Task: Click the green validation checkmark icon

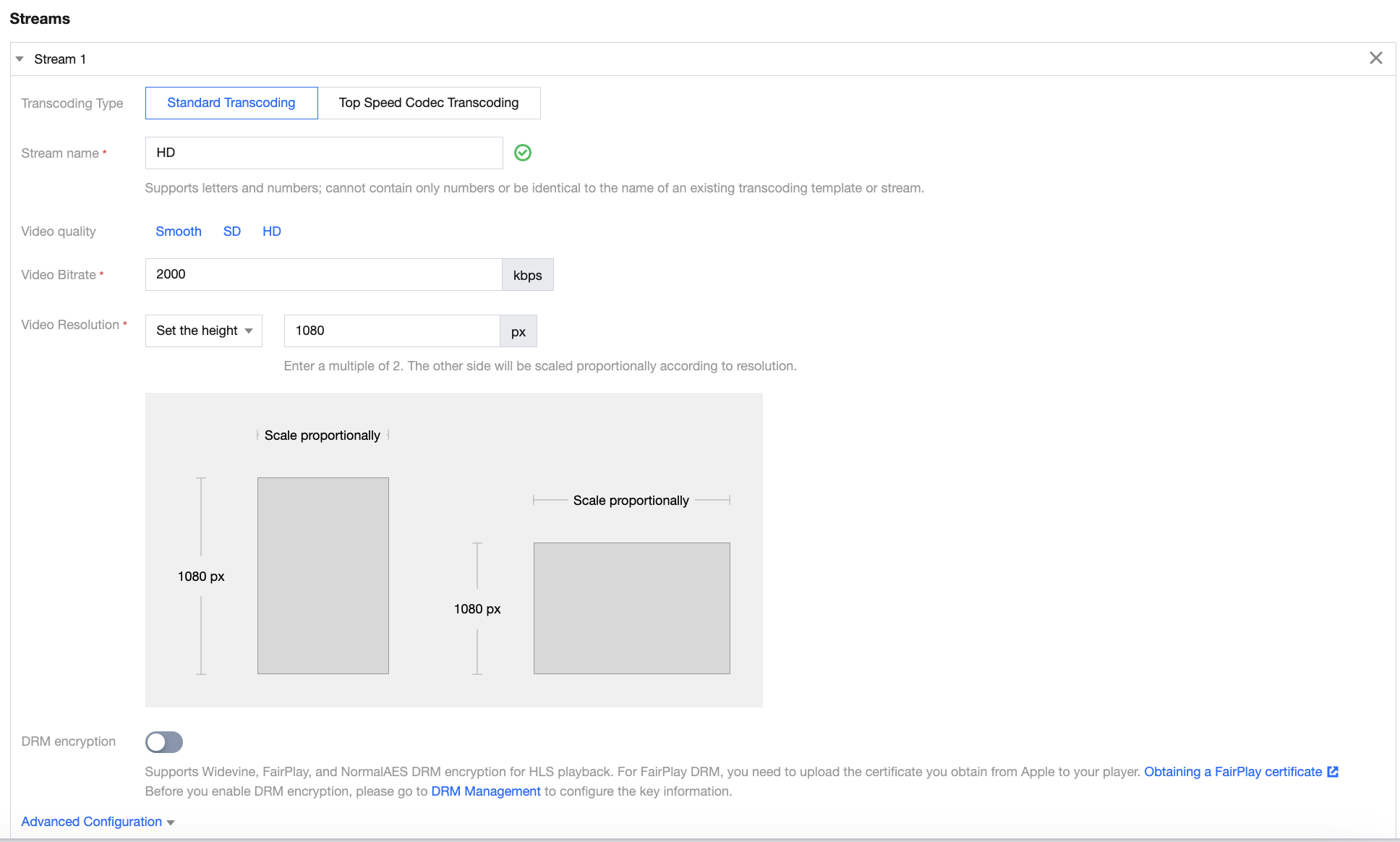Action: (x=523, y=153)
